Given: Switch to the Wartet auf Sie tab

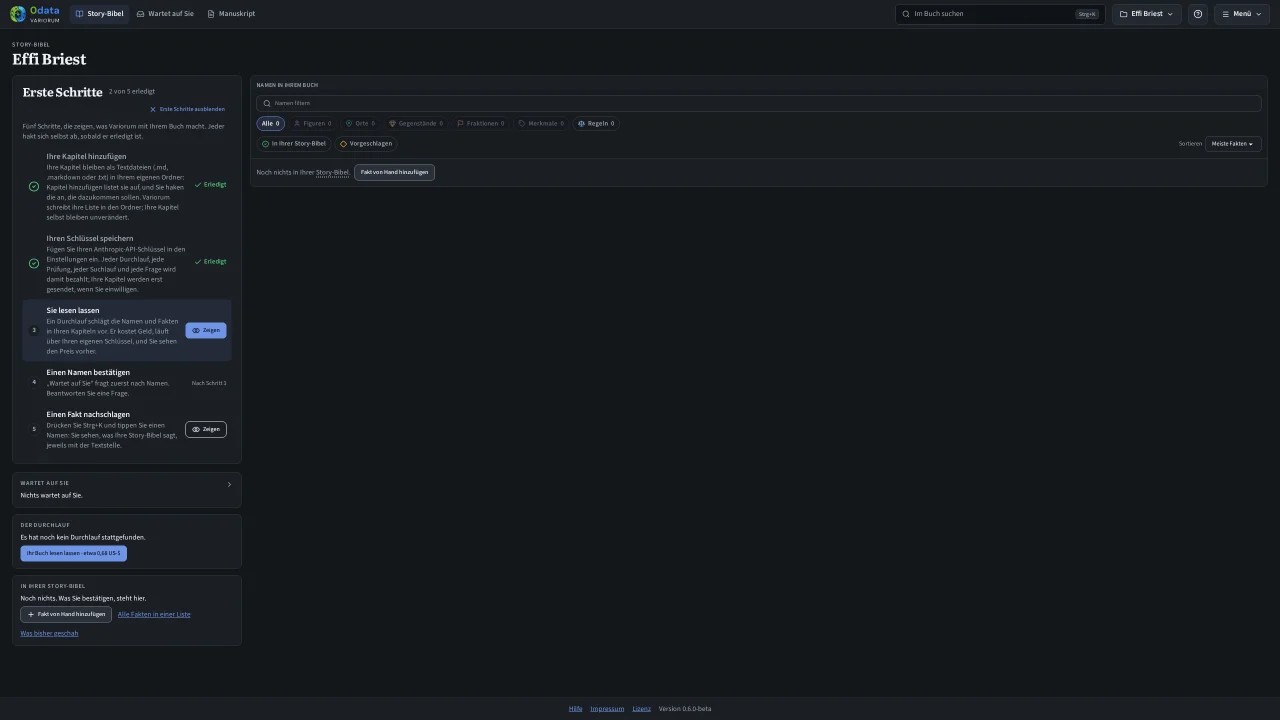Looking at the screenshot, I should point(165,14).
